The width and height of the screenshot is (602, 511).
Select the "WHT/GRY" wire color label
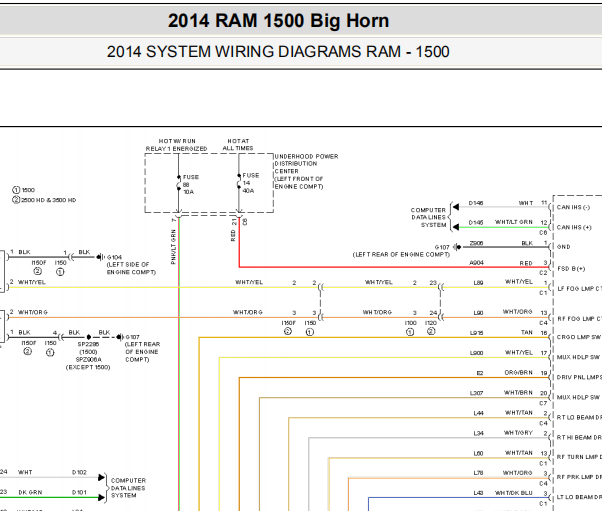point(518,433)
